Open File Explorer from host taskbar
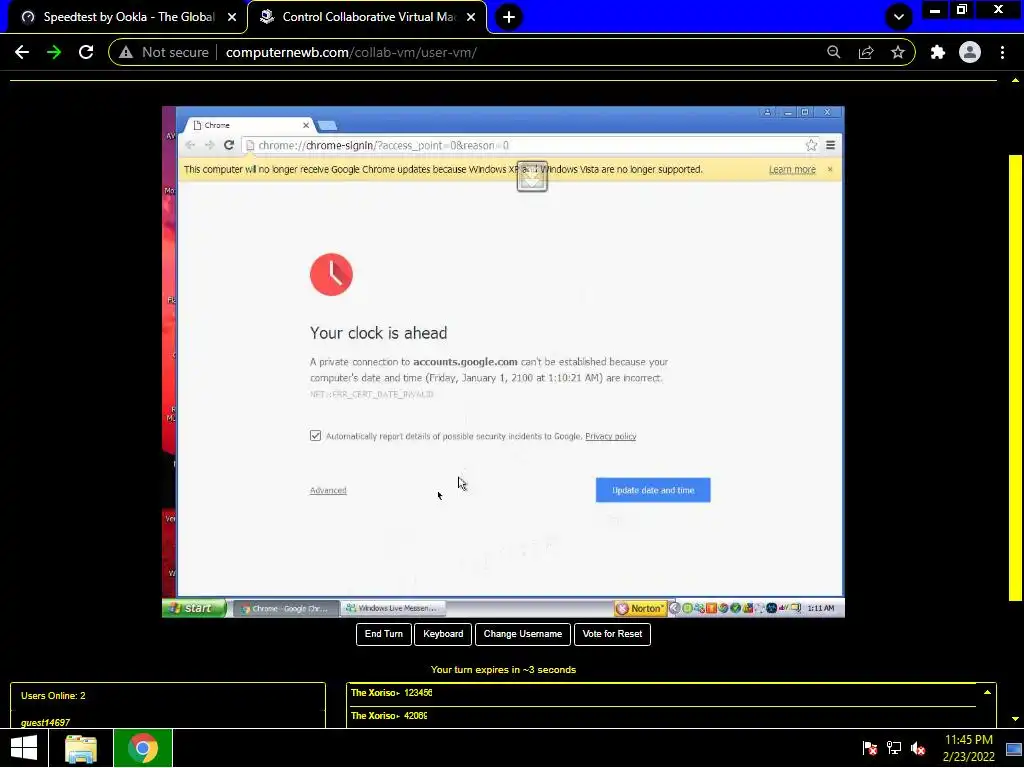The image size is (1024, 768). pos(80,748)
